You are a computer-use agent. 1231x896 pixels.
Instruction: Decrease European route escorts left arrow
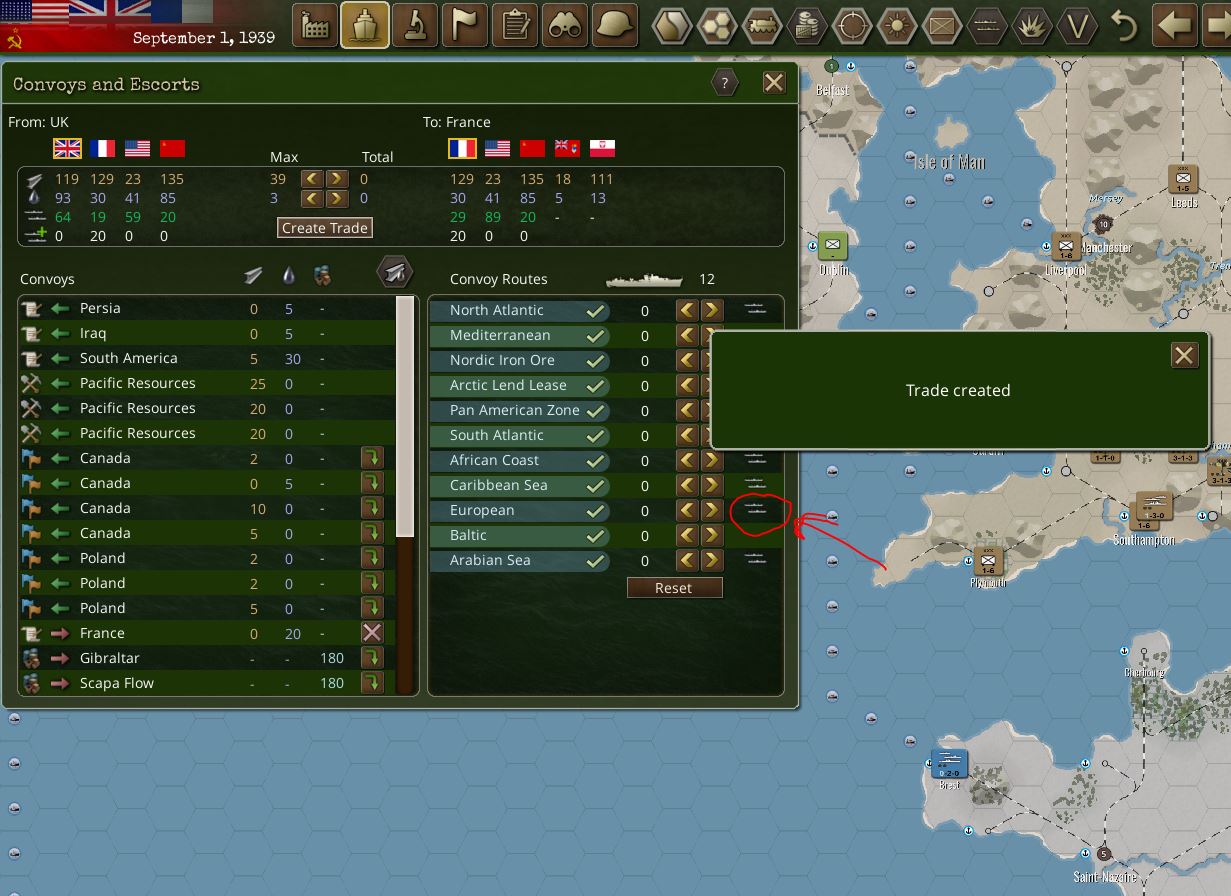pos(687,510)
